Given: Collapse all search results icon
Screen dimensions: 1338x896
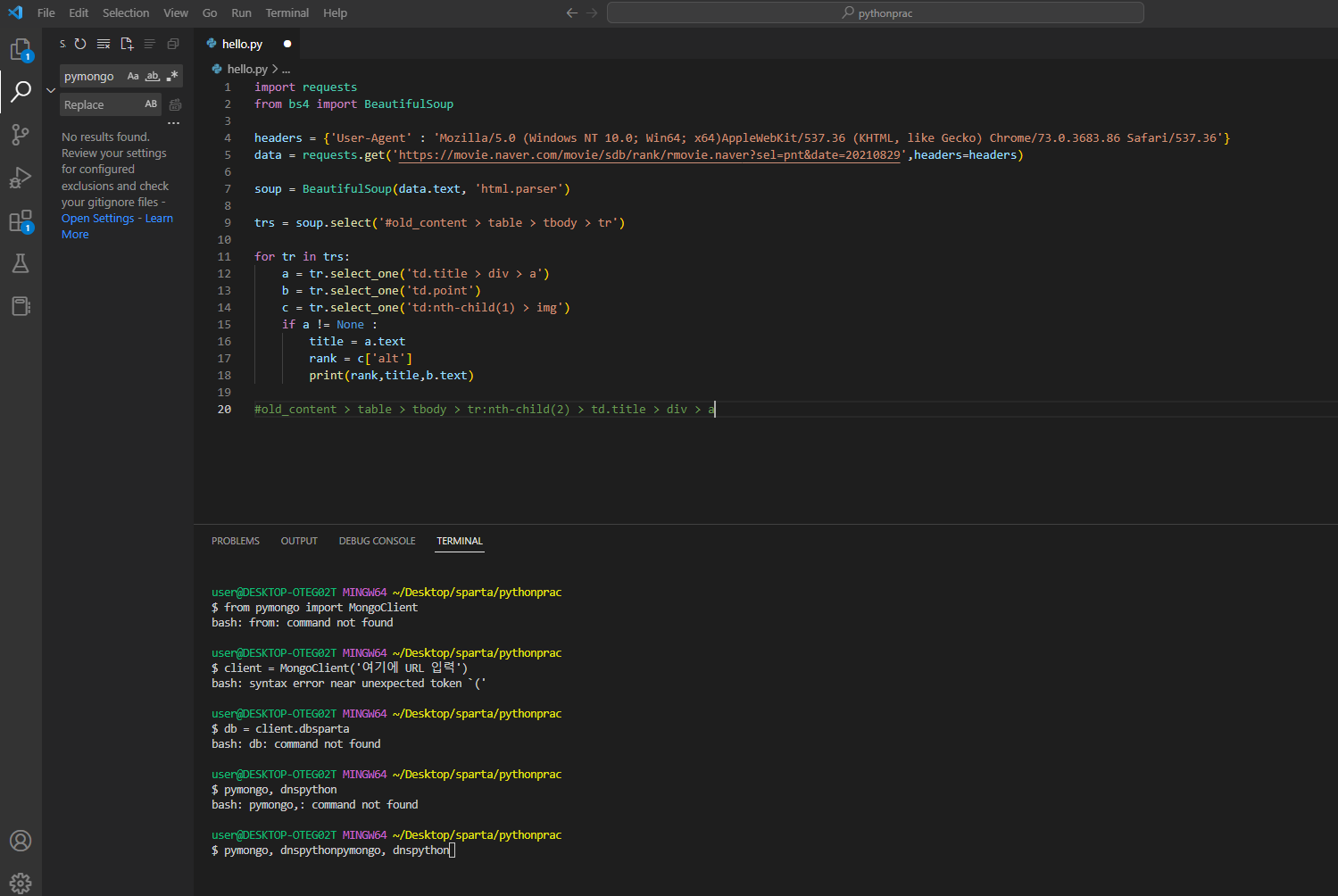Looking at the screenshot, I should tap(173, 44).
